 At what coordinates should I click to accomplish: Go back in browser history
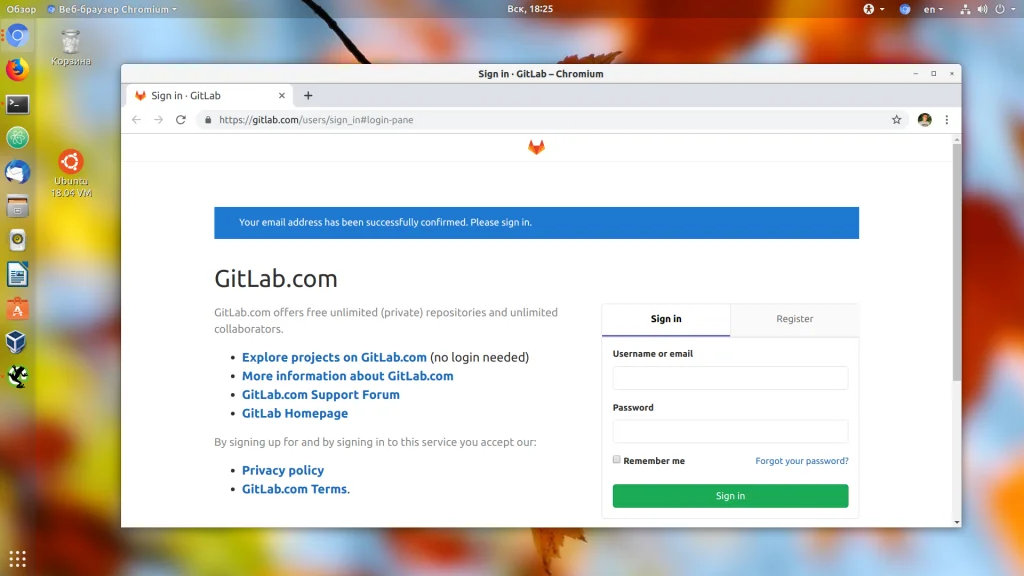136,120
